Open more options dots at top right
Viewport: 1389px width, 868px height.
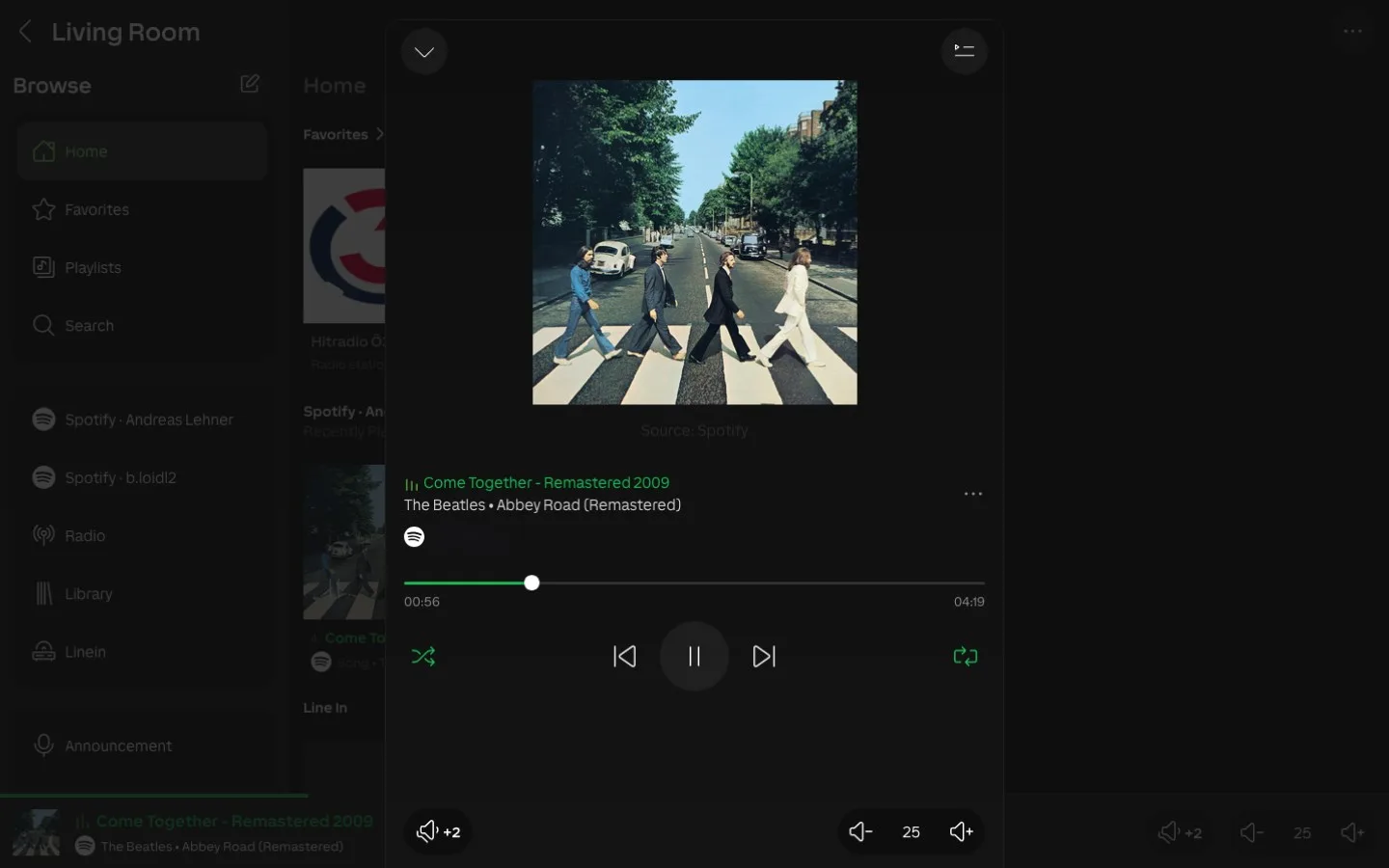click(1353, 32)
